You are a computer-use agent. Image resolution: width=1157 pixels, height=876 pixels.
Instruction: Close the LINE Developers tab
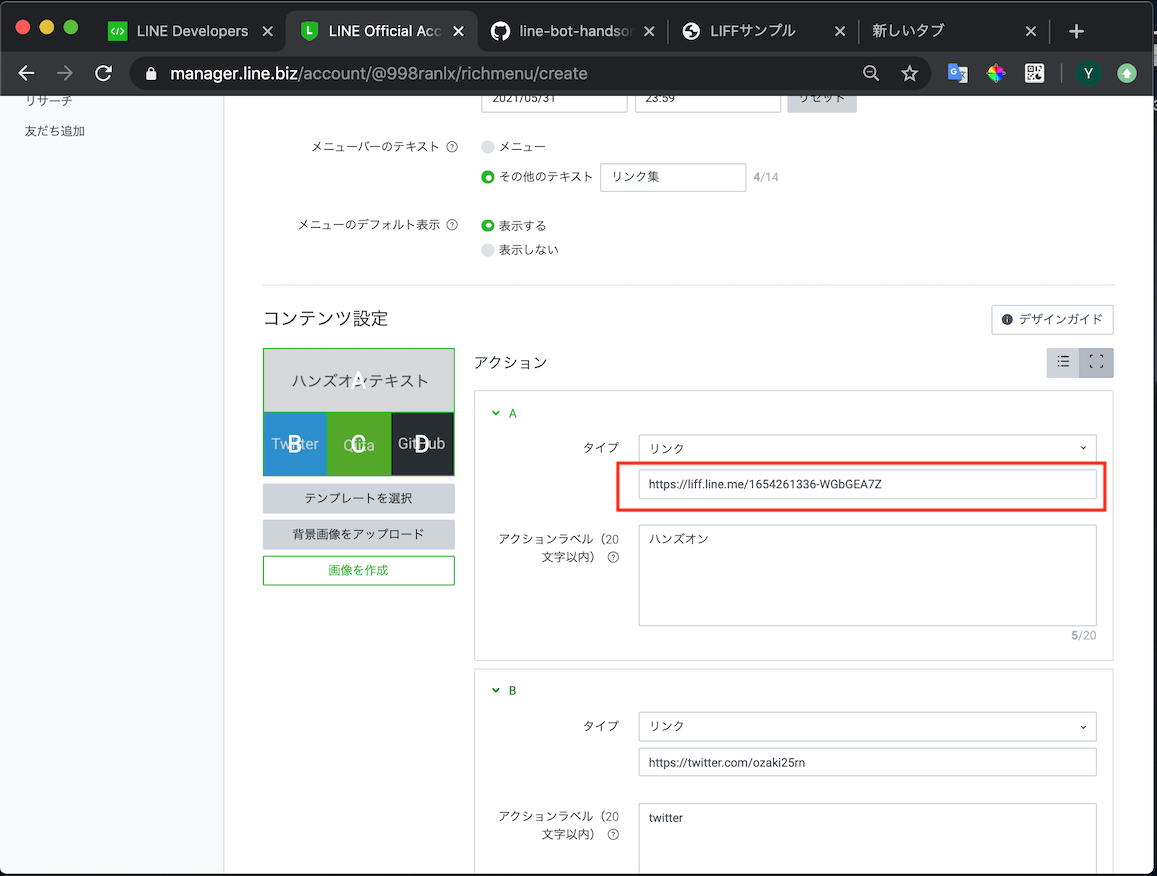(x=267, y=31)
